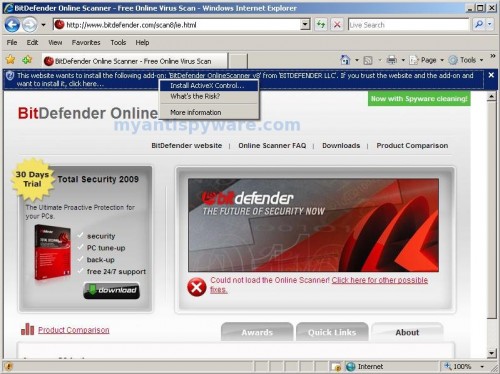The width and height of the screenshot is (500, 374).
Task: Open the Tools menu in the menu bar
Action: click(118, 43)
